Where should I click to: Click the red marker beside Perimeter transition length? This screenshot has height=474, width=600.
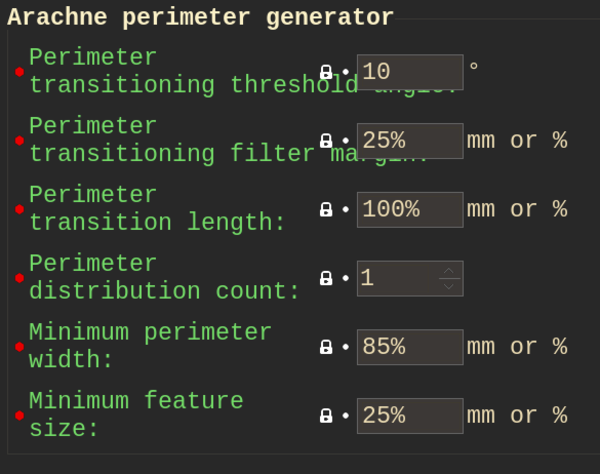pos(20,210)
